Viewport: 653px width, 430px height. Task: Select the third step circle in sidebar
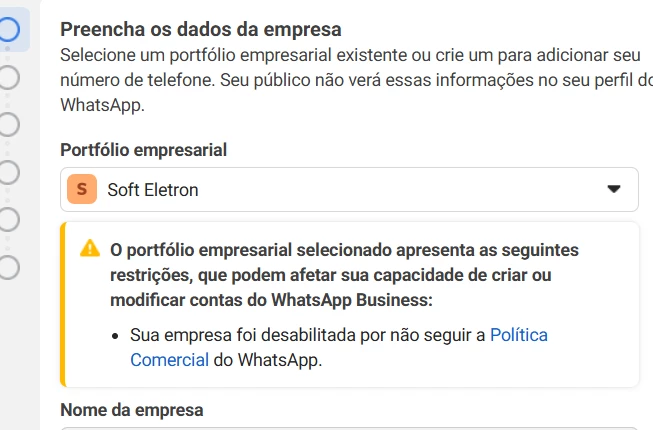(x=9, y=124)
